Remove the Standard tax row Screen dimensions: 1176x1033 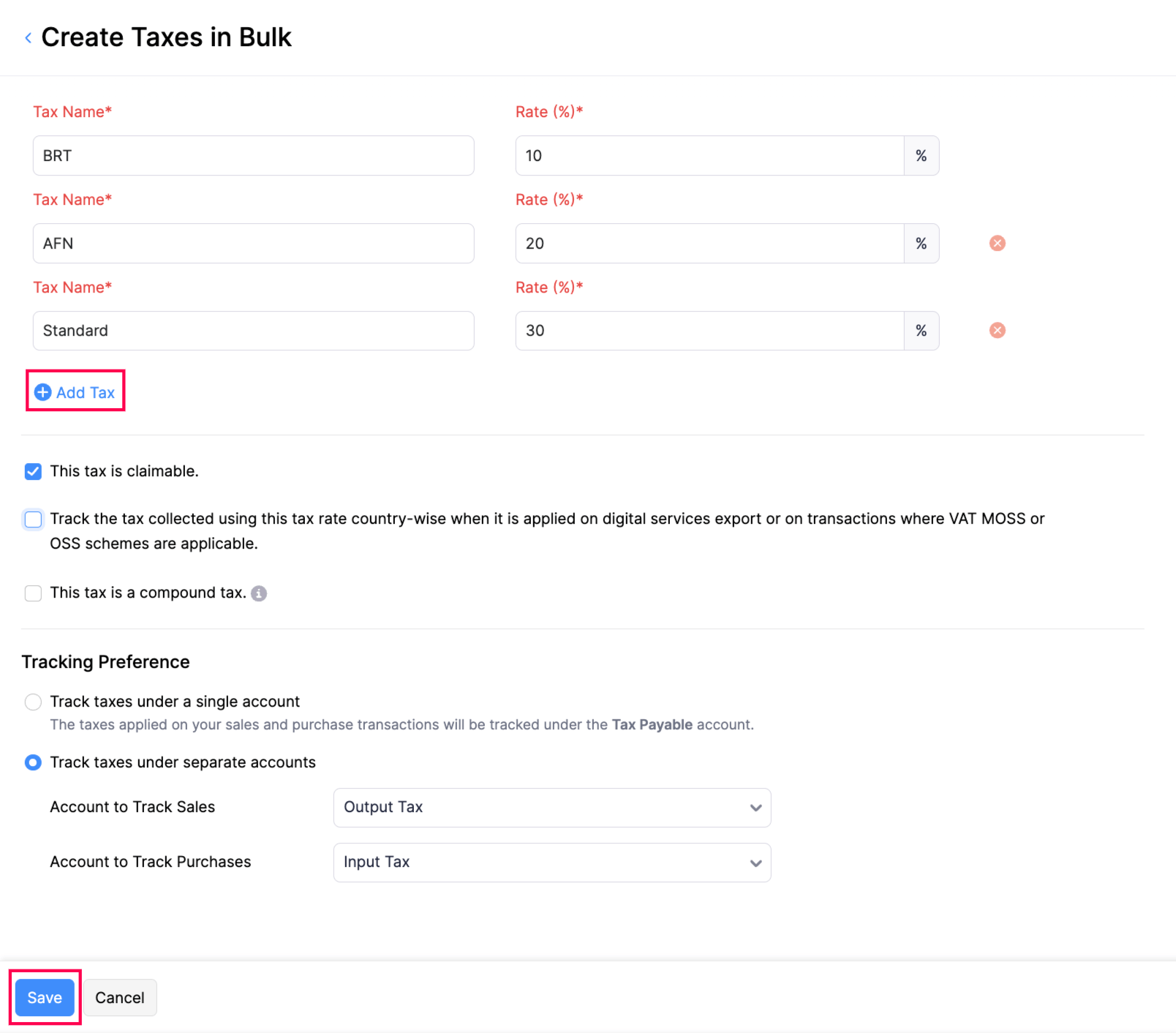point(997,330)
